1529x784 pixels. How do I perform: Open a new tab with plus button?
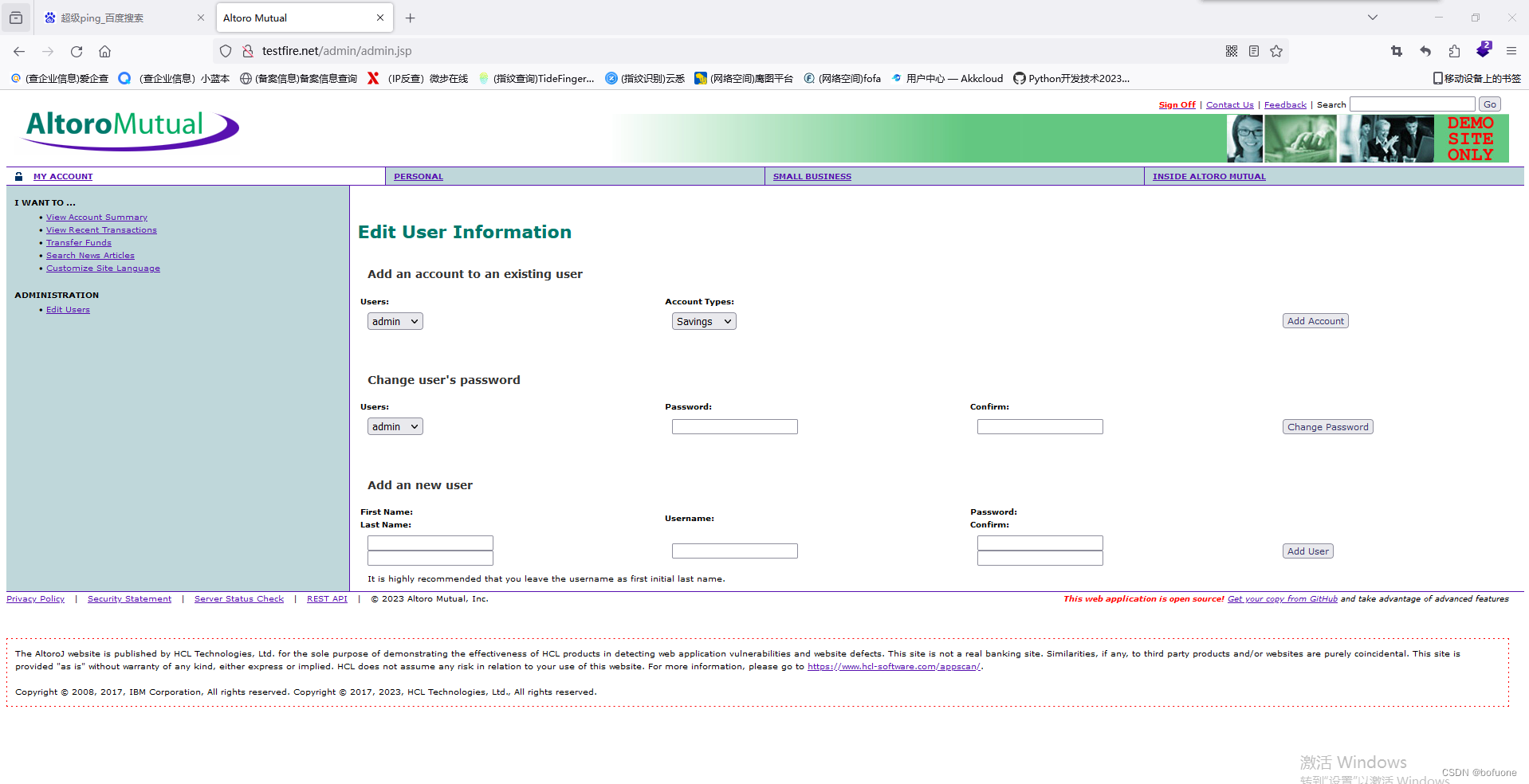410,18
